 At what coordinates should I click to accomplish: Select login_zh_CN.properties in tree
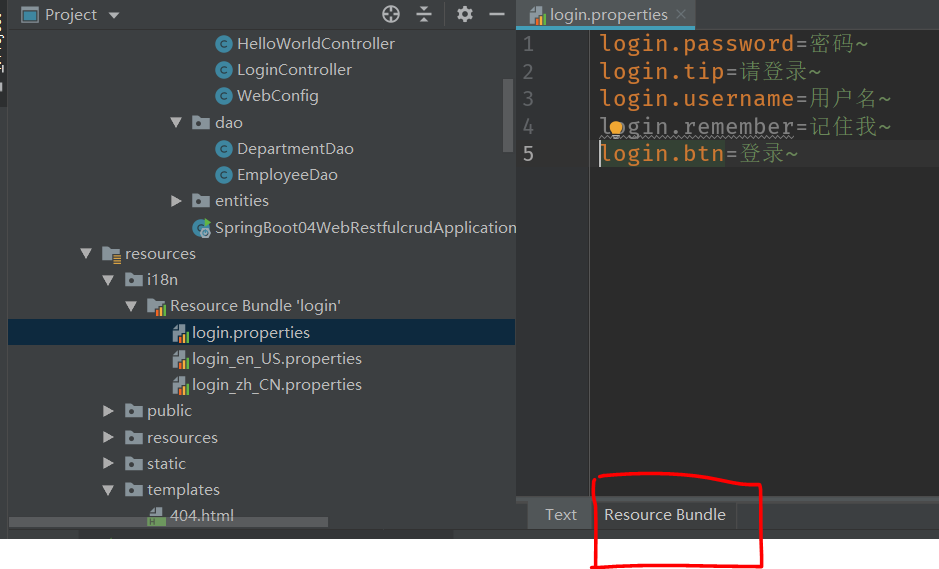(x=277, y=385)
